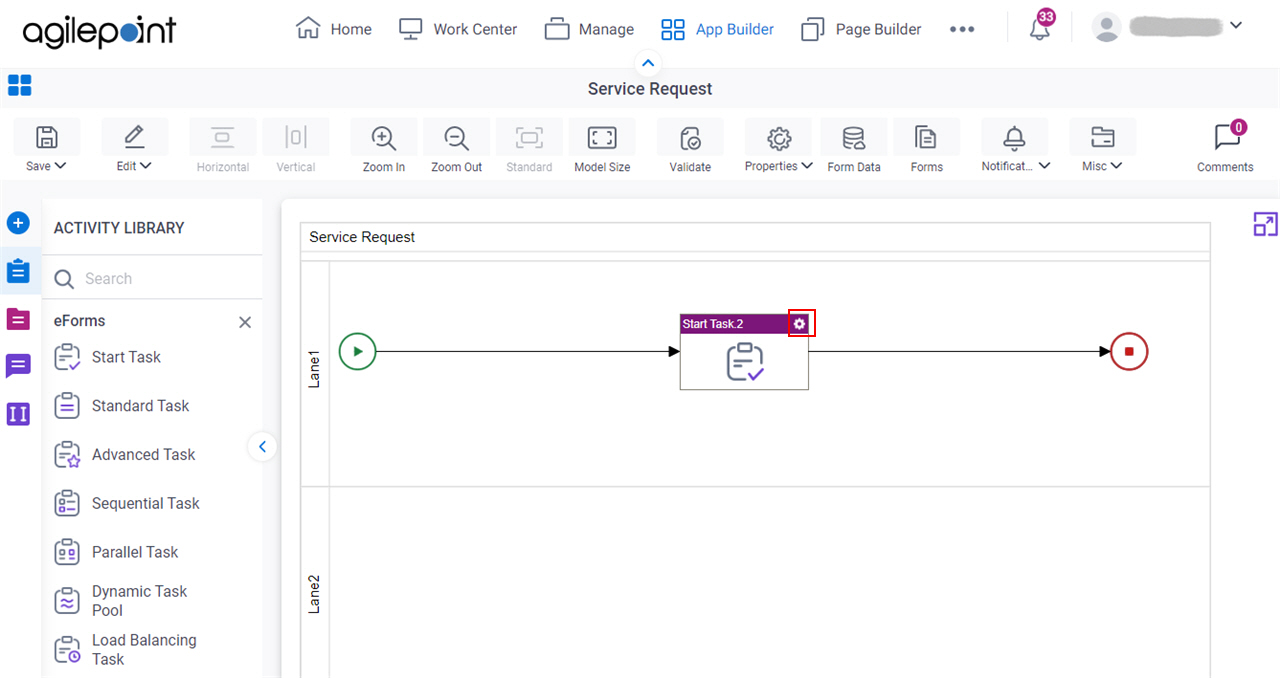Click the Service Request pool title
The image size is (1280, 678).
pyautogui.click(x=362, y=237)
